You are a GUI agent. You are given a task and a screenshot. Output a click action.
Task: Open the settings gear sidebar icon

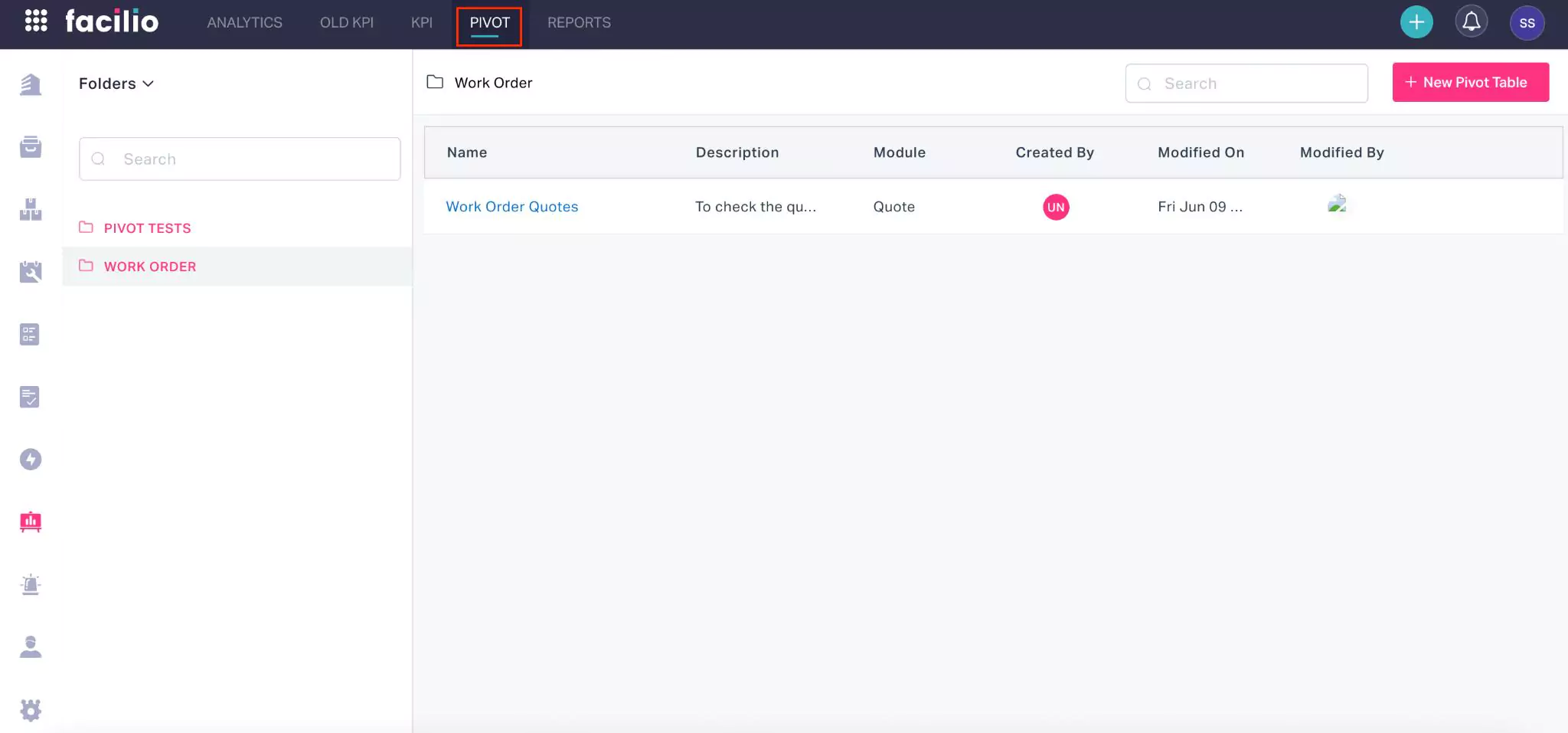pos(31,710)
